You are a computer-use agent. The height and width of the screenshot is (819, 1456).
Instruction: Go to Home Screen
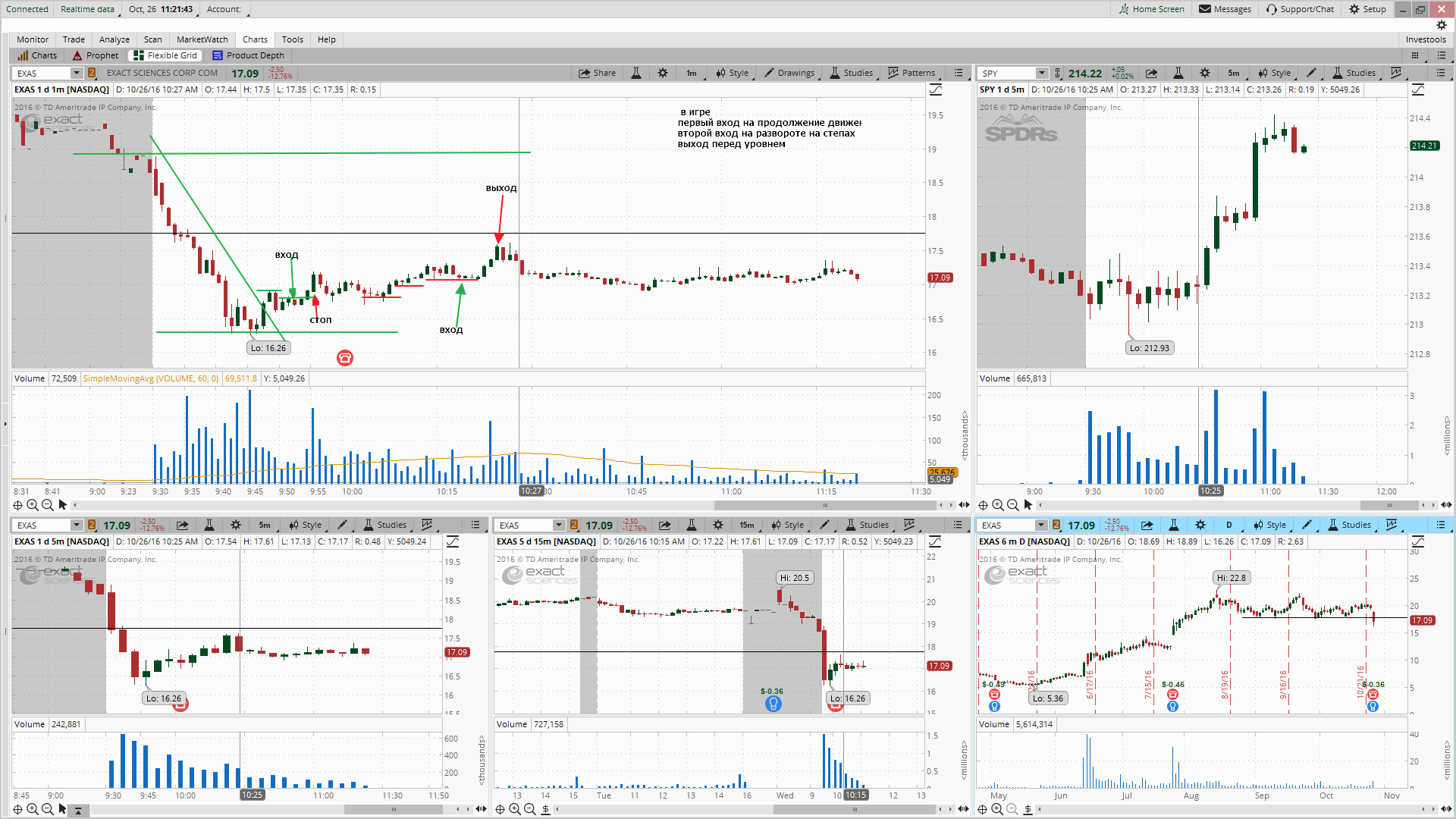pyautogui.click(x=1151, y=9)
